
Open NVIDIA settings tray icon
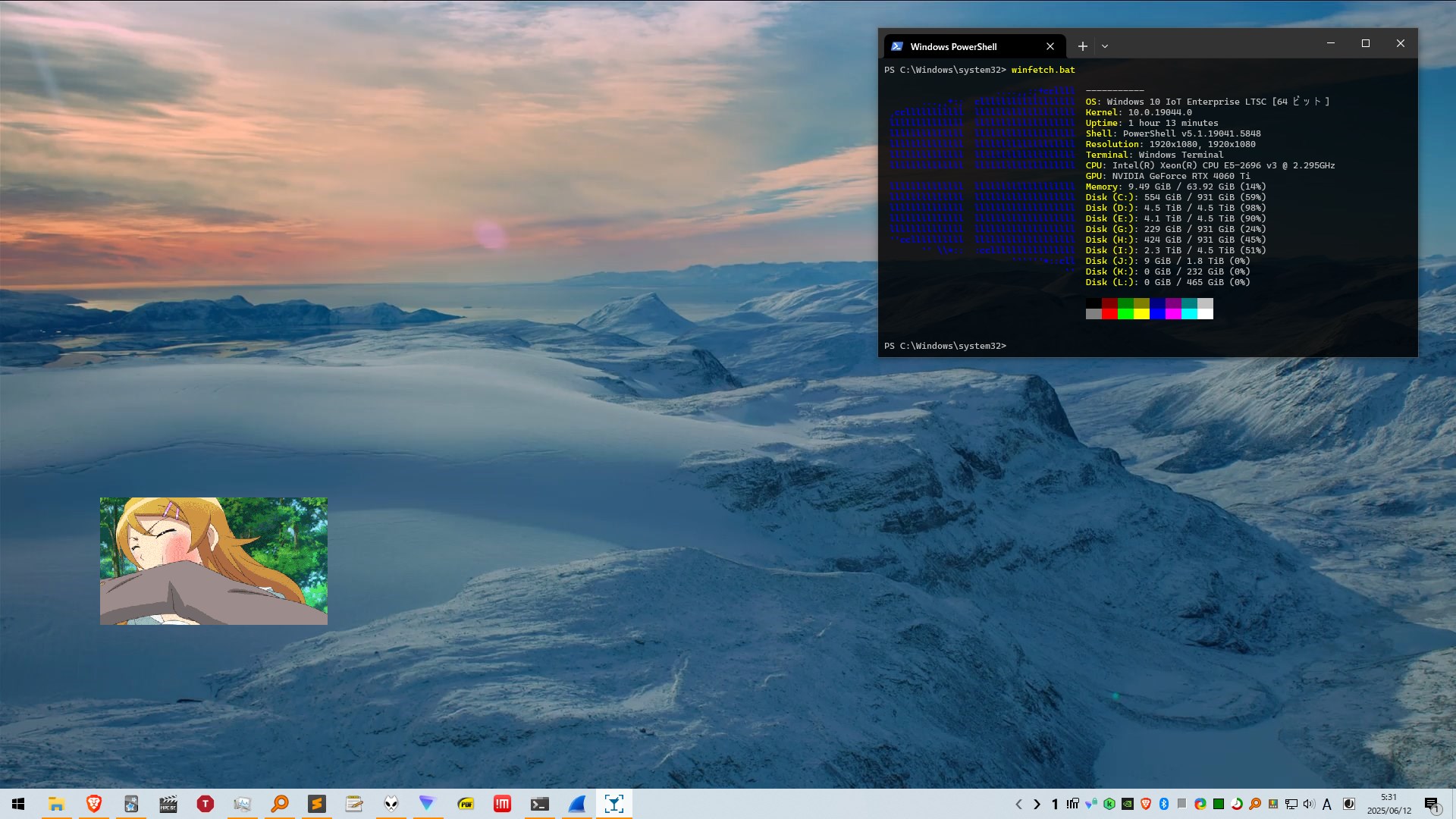click(1128, 804)
